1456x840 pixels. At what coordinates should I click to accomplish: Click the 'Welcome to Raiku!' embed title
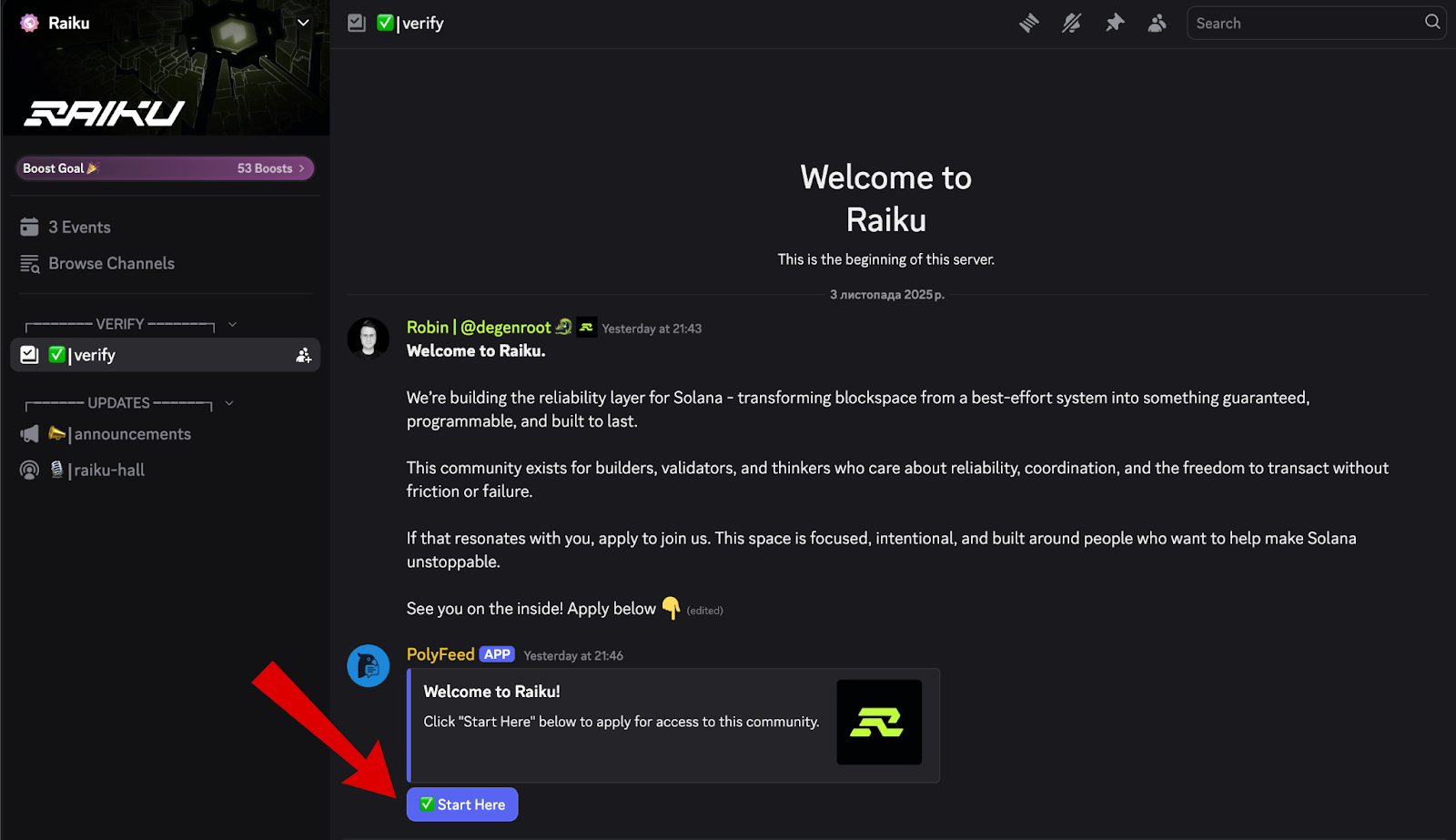[x=492, y=692]
